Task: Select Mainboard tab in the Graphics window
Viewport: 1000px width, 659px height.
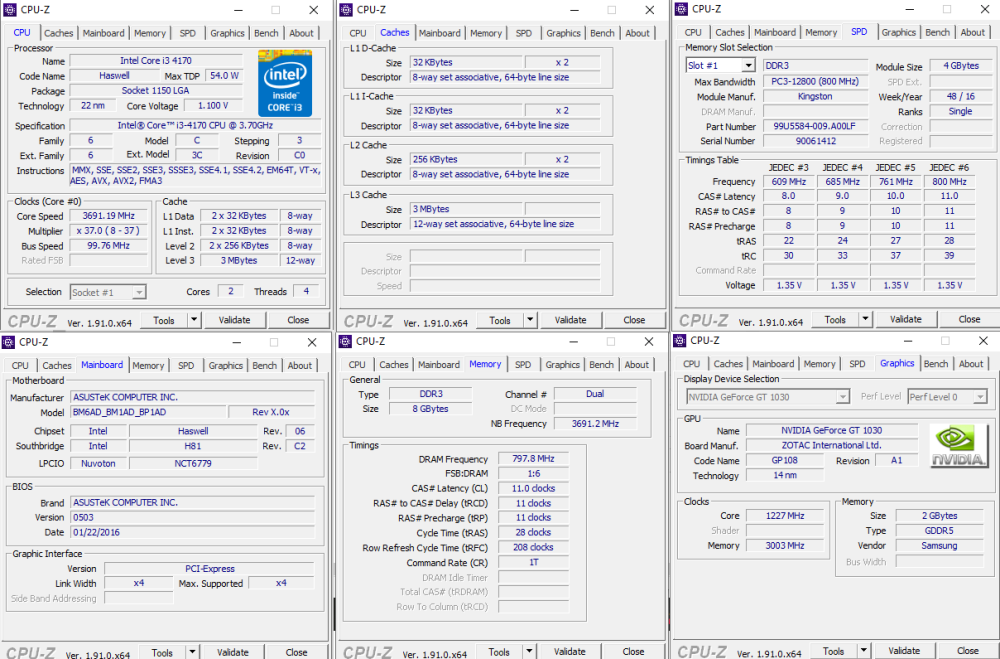Action: pyautogui.click(x=773, y=364)
